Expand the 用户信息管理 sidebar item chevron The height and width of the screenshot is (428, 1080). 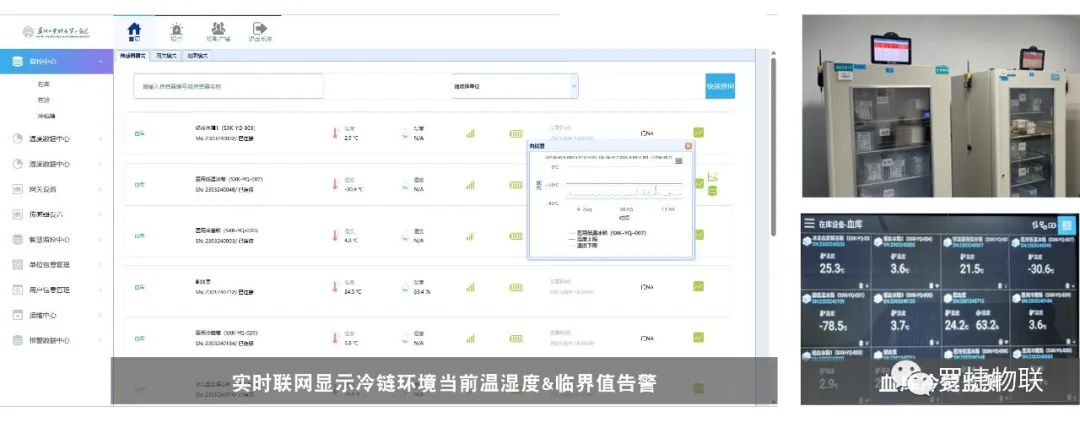(101, 290)
